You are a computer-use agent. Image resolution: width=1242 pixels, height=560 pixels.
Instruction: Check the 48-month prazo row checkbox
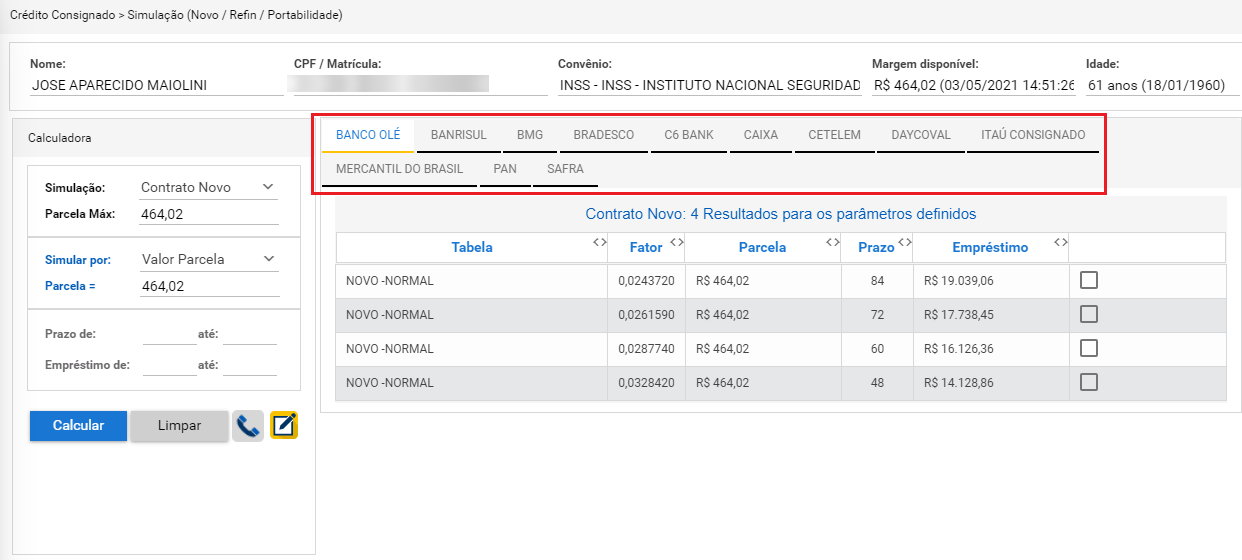coord(1089,382)
